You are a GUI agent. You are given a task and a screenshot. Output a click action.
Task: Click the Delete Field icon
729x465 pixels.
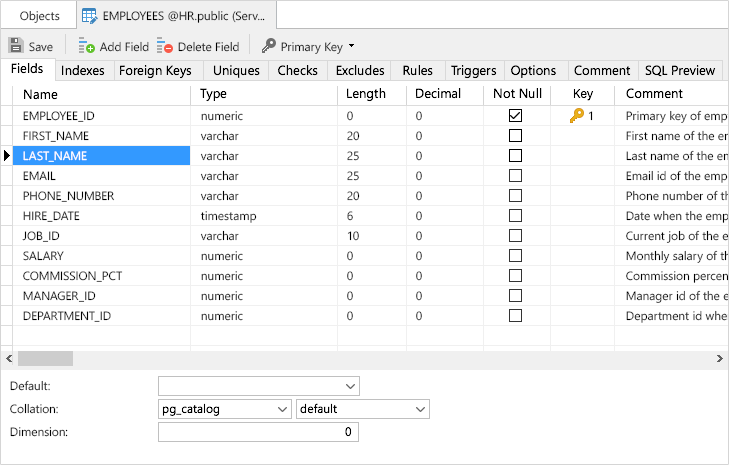(165, 46)
